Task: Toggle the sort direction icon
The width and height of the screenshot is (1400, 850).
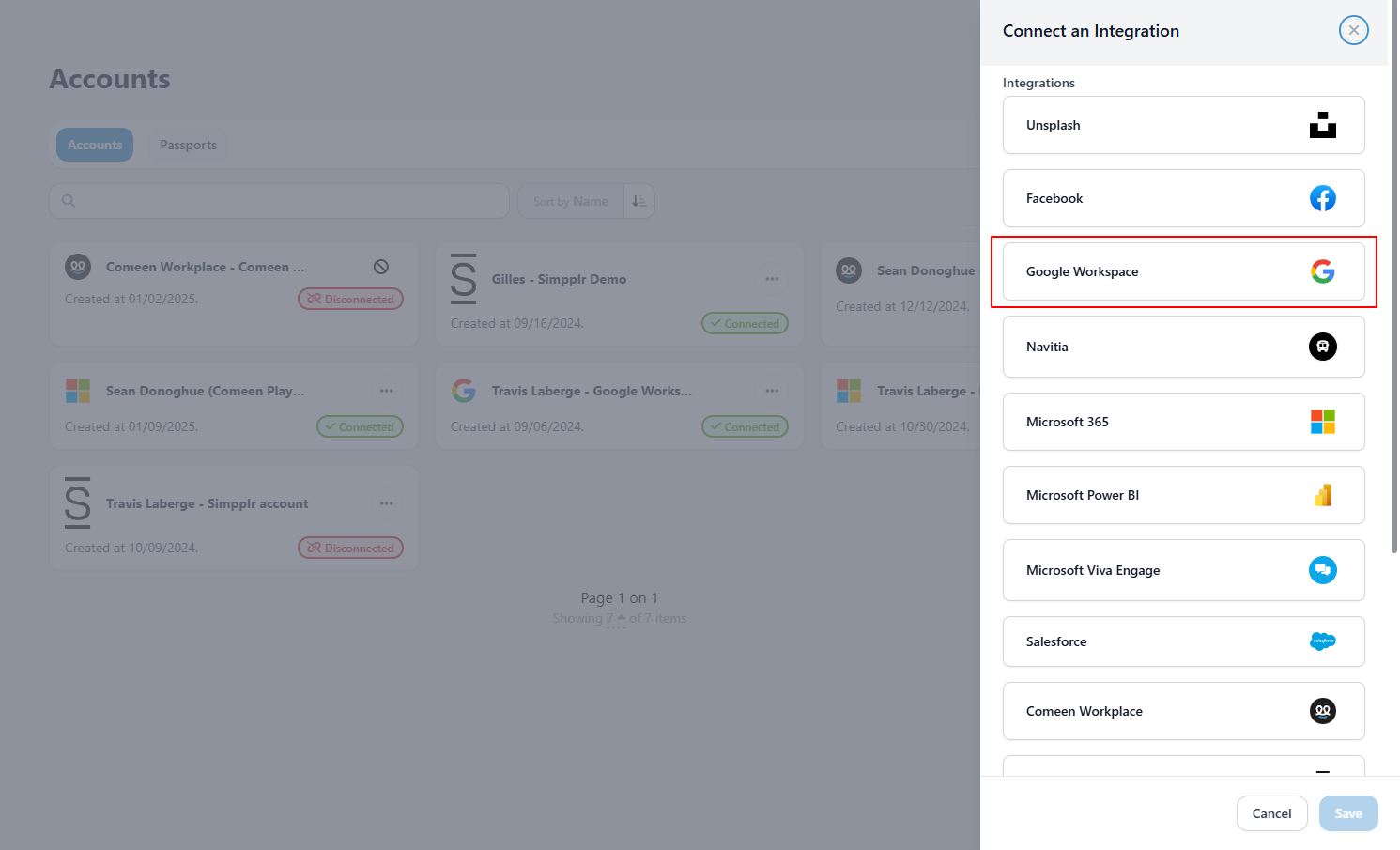Action: [639, 201]
